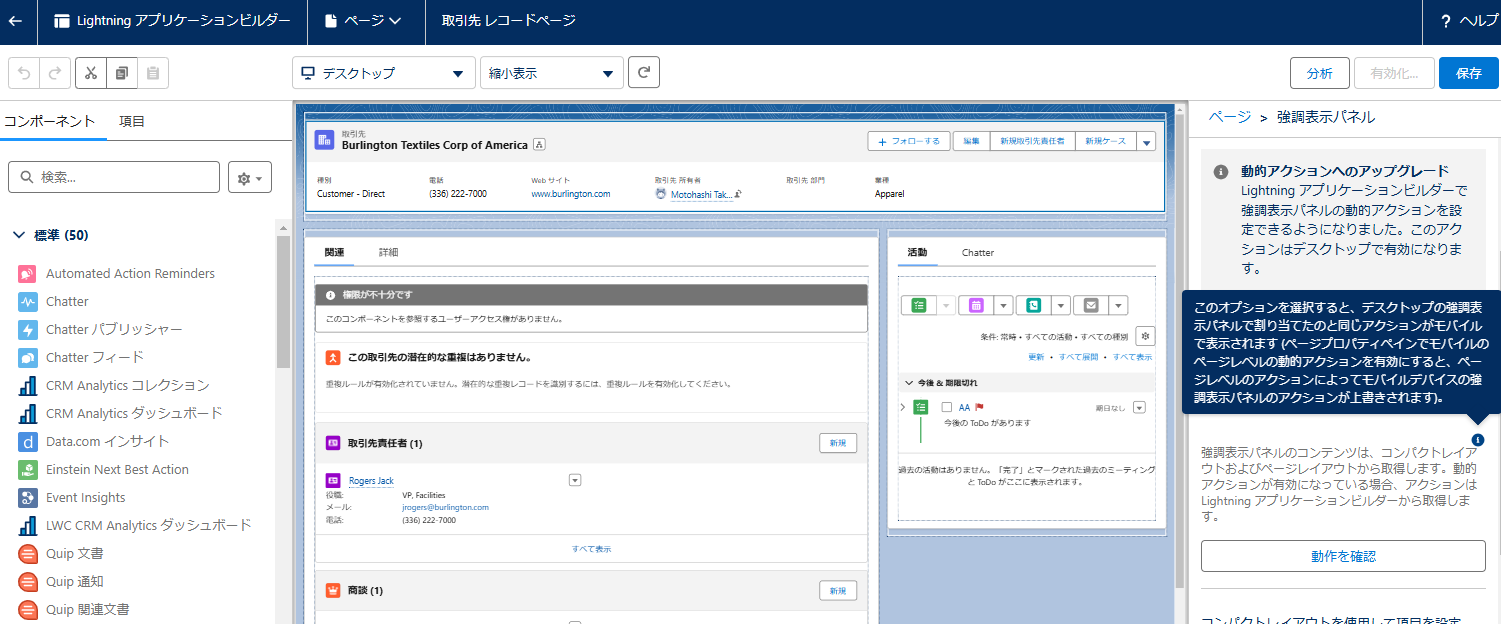Select the Quip 通知 component
Image resolution: width=1501 pixels, height=624 pixels.
(x=75, y=581)
